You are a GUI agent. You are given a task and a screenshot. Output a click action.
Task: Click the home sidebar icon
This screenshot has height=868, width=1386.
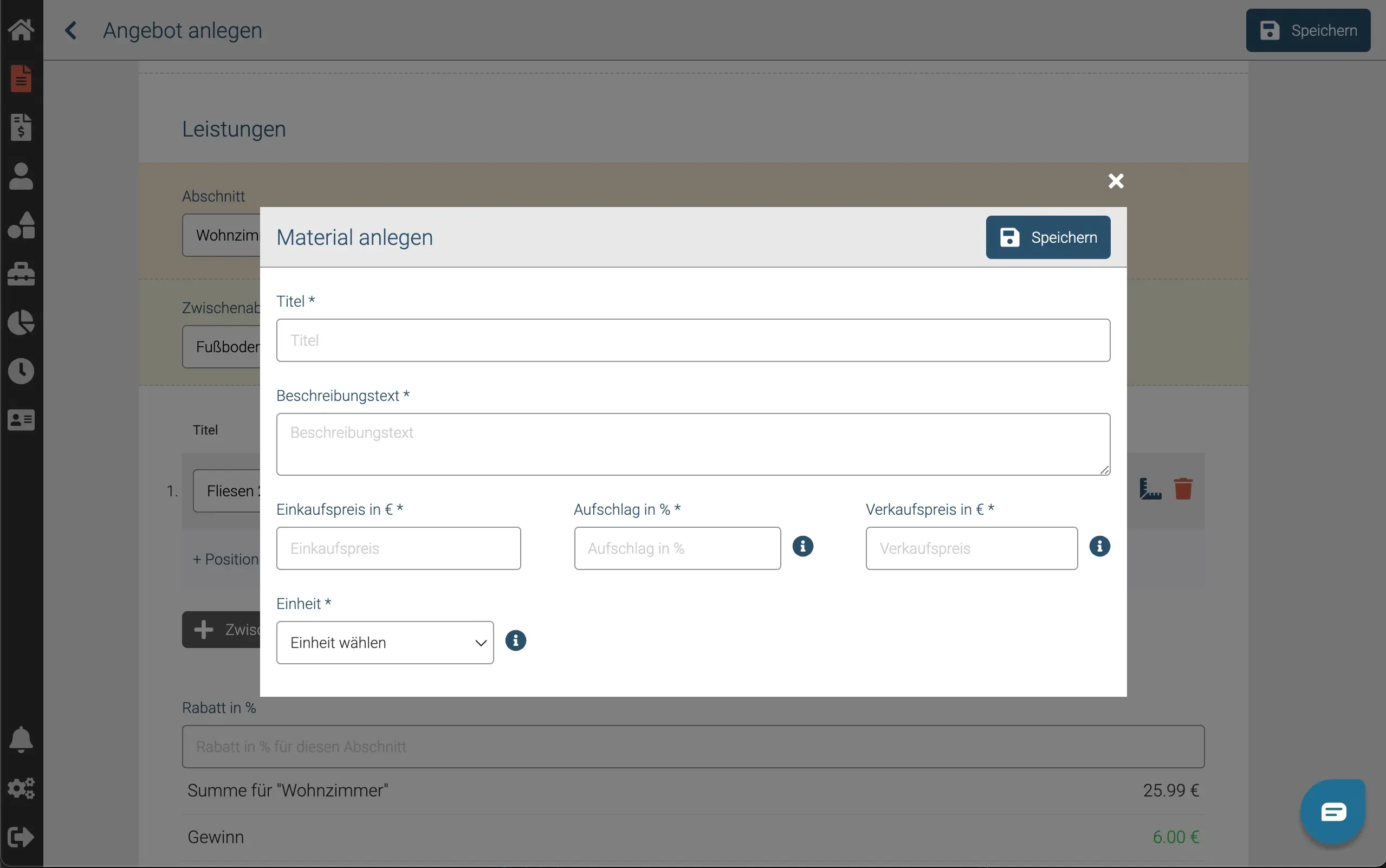(22, 30)
